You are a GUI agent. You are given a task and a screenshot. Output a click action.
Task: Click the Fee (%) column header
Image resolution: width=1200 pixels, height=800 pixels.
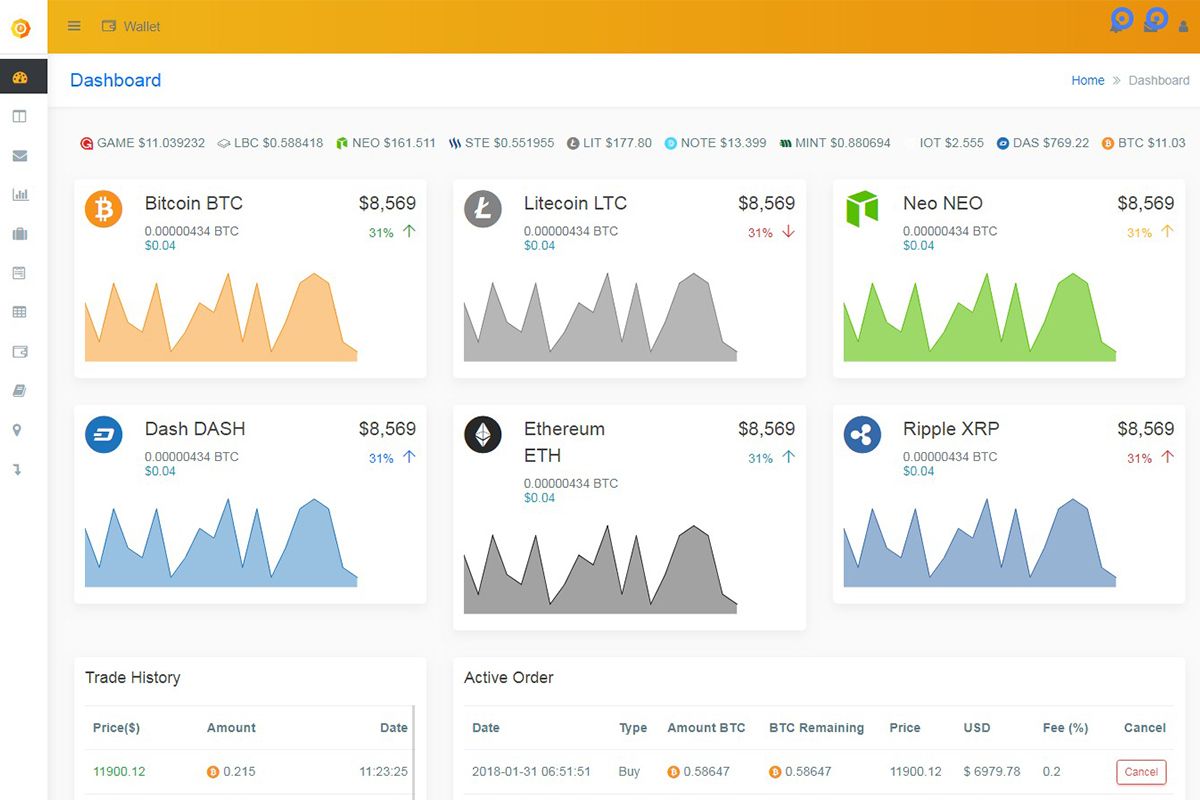pyautogui.click(x=1065, y=728)
